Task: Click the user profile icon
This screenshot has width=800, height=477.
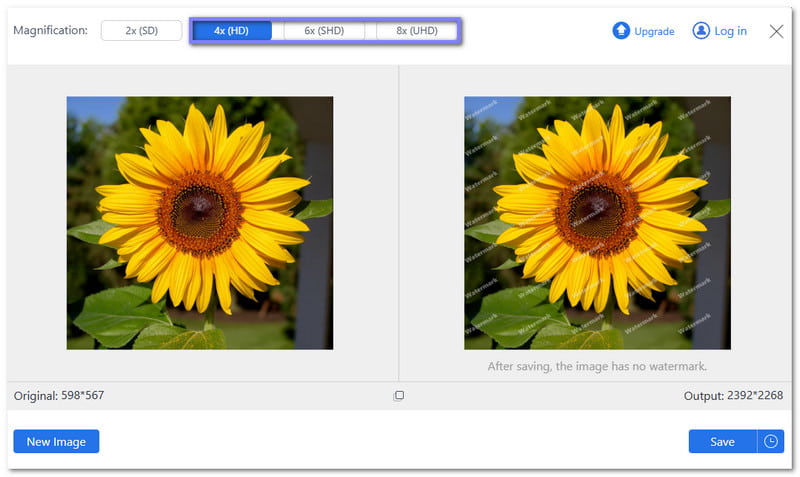Action: [x=701, y=31]
